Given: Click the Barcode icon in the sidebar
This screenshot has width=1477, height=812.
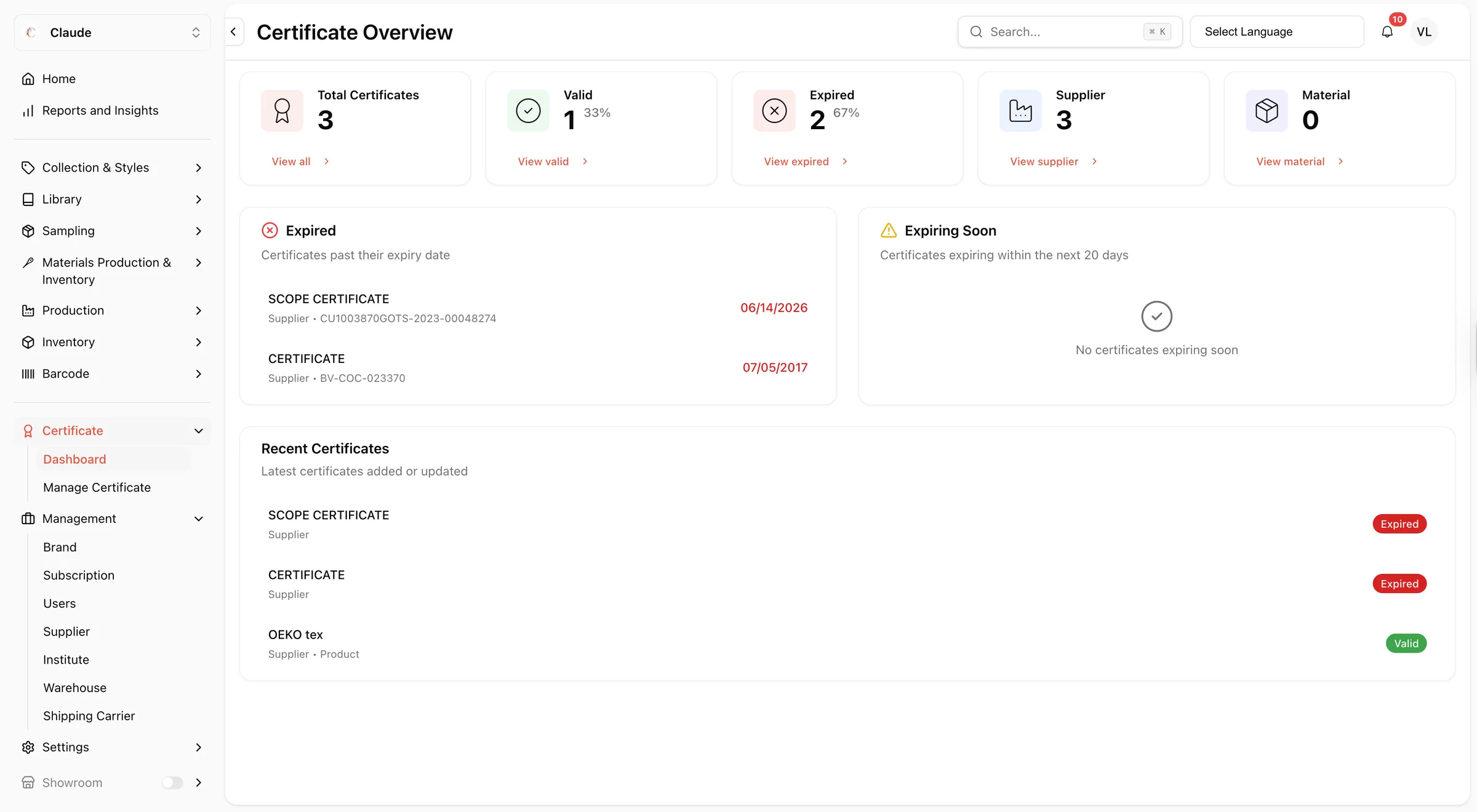Looking at the screenshot, I should point(28,374).
